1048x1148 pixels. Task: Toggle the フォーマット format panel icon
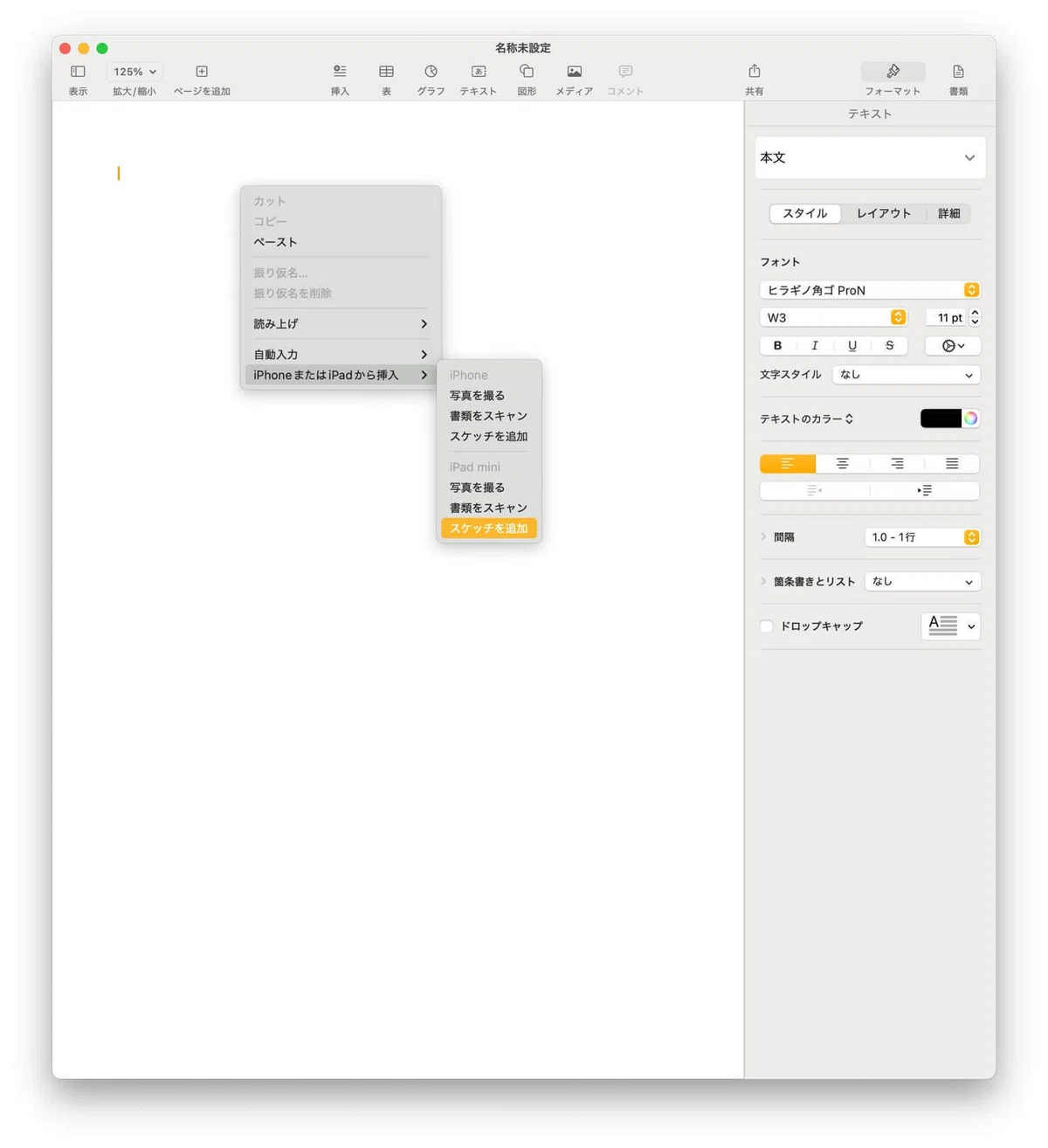point(893,72)
